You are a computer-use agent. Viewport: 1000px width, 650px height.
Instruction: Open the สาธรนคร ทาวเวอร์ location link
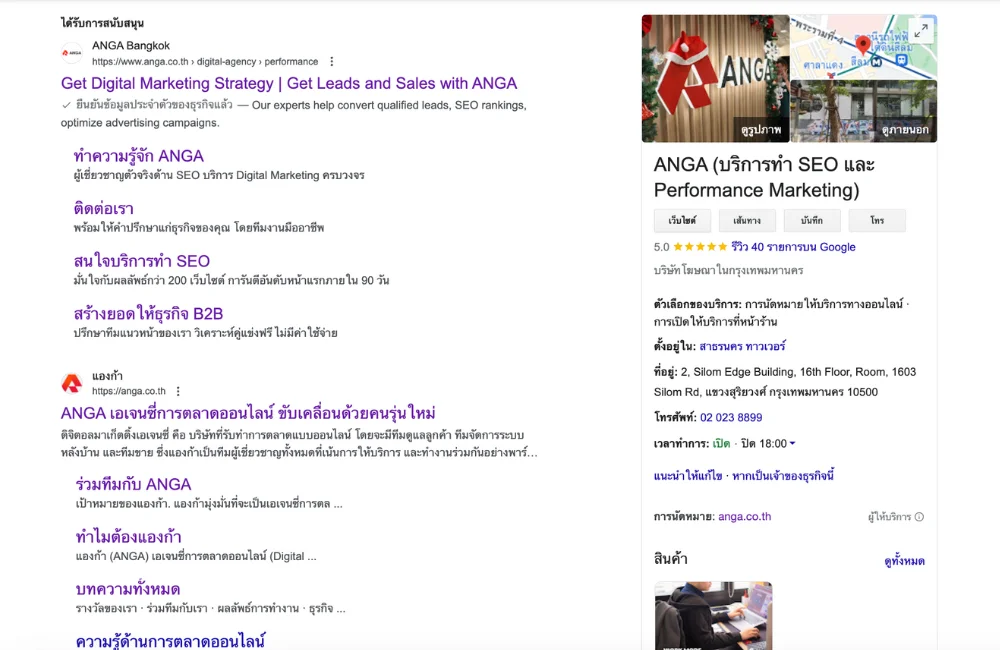click(742, 346)
